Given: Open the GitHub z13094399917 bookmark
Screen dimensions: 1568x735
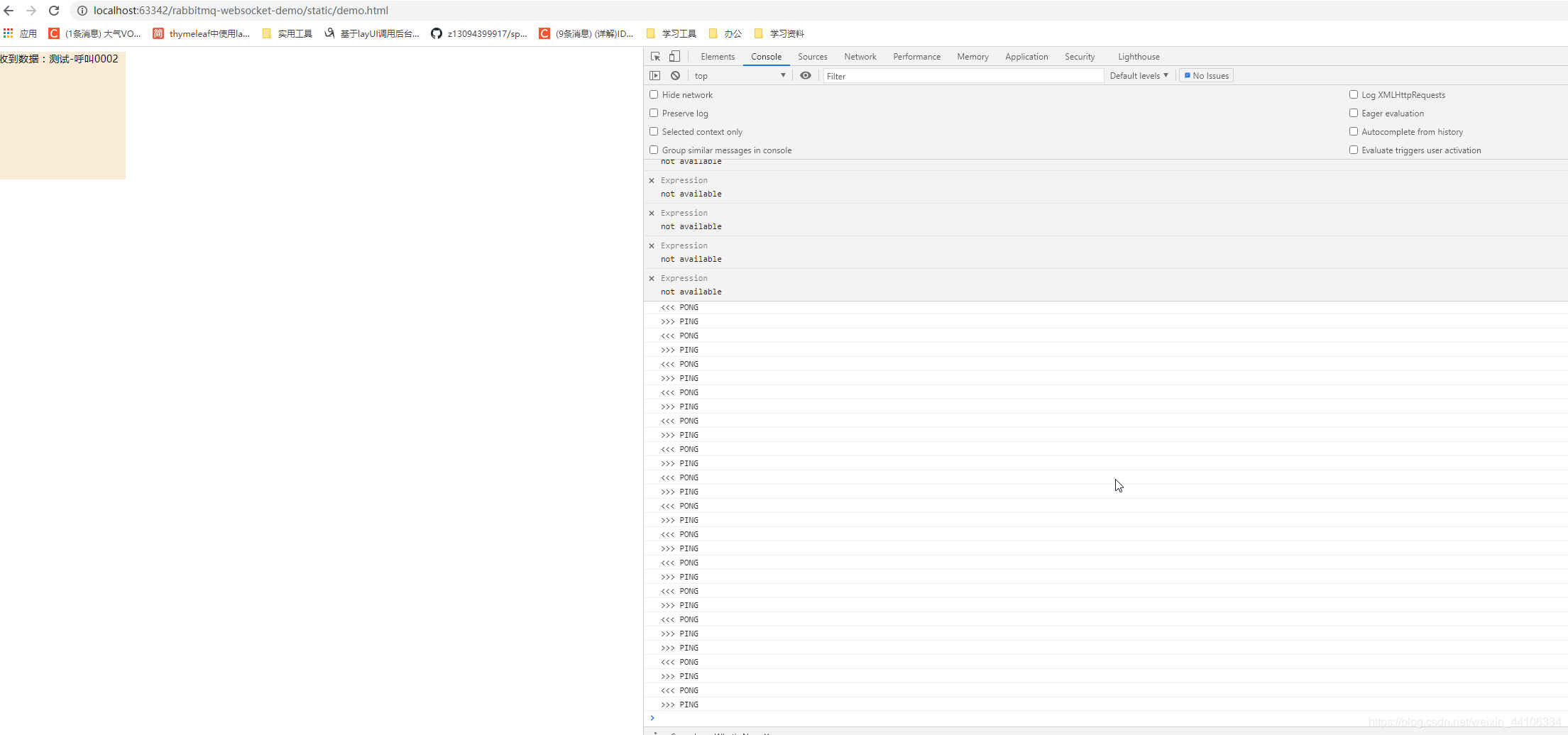Looking at the screenshot, I should pyautogui.click(x=479, y=33).
